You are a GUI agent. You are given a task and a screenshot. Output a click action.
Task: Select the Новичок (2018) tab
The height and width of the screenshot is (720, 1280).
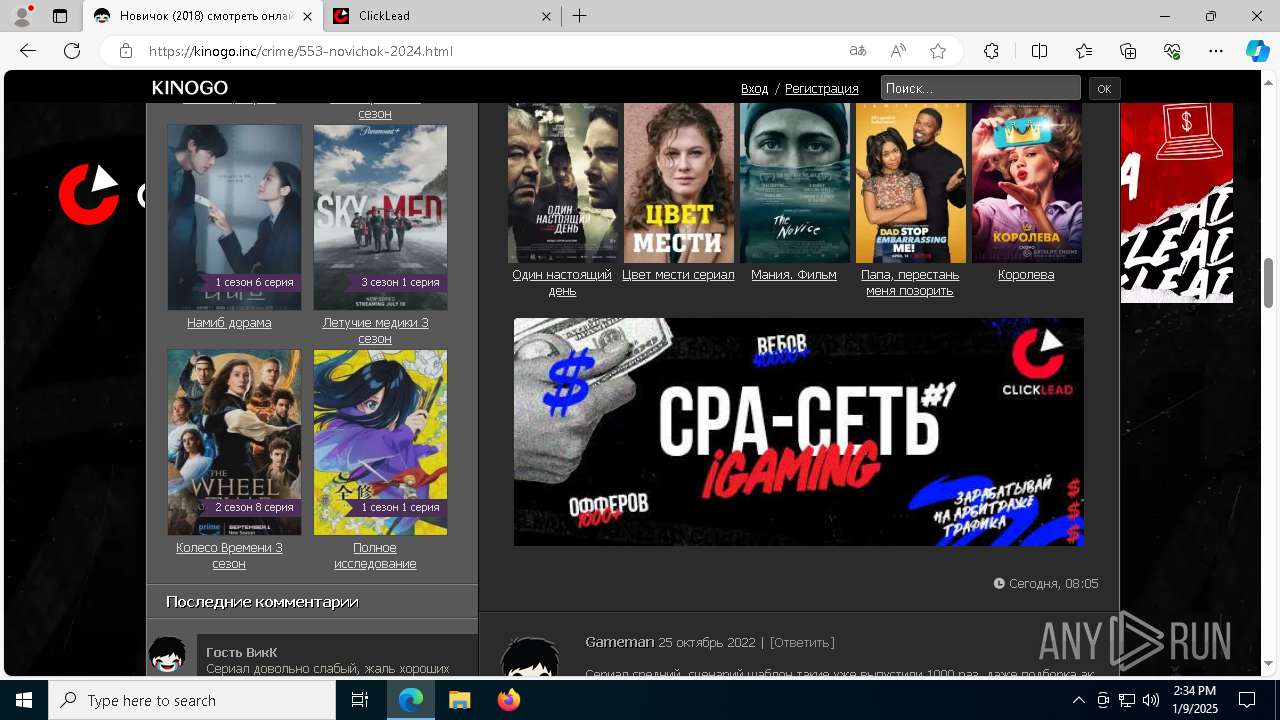click(x=203, y=16)
